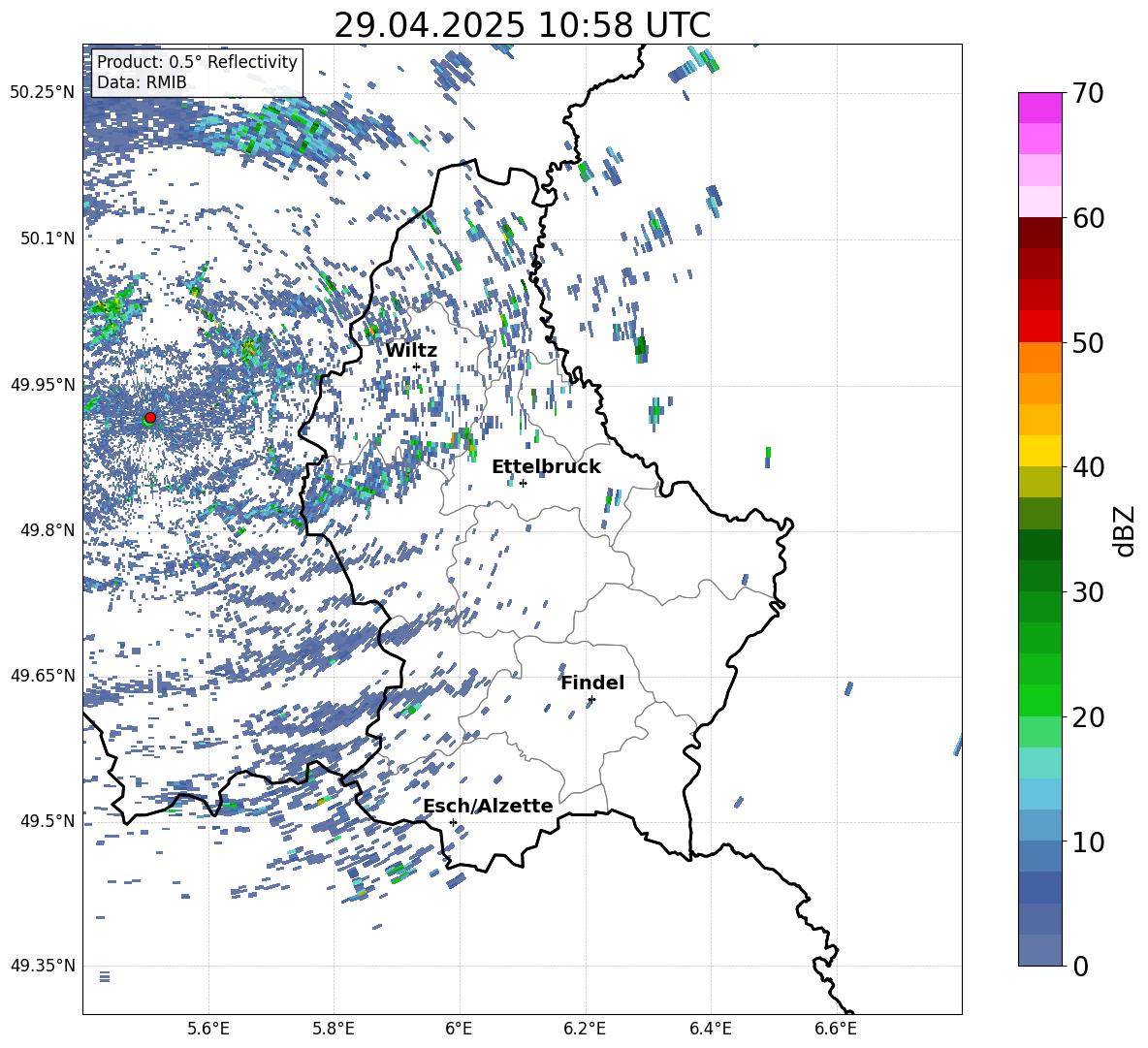Click the cross marker below Findel

point(591,700)
